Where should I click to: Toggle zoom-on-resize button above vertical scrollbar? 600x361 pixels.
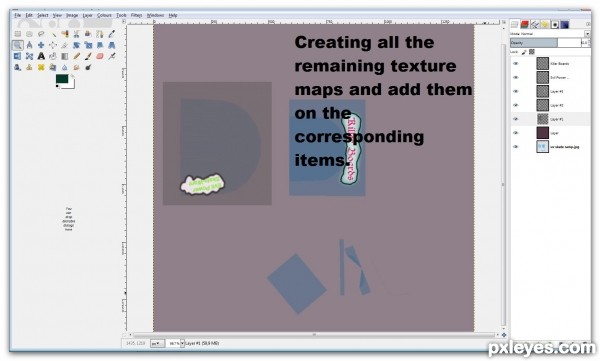click(504, 22)
